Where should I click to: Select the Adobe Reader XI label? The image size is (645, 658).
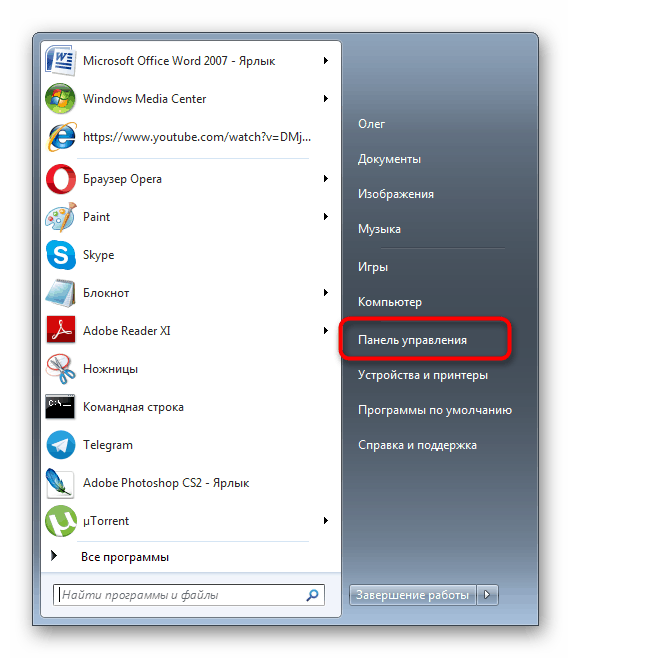tap(127, 331)
